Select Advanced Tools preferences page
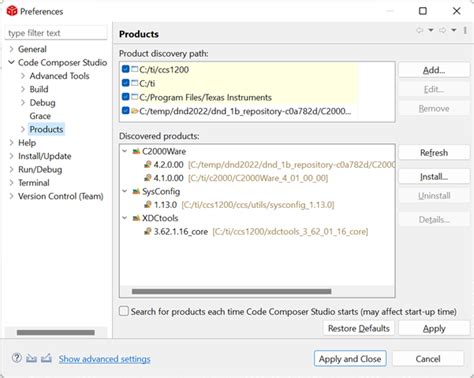Screen dimensions: 474x378 pos(59,76)
